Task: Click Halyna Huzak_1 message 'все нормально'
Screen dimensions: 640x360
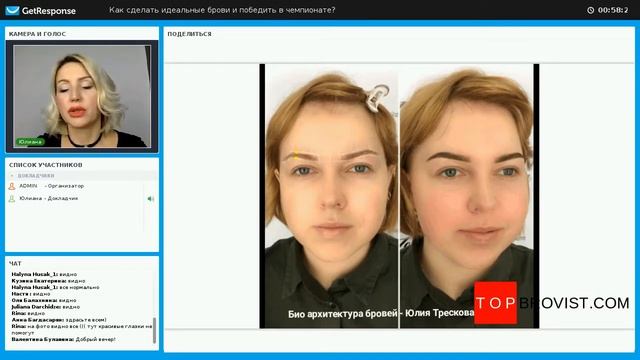Action: click(56, 287)
